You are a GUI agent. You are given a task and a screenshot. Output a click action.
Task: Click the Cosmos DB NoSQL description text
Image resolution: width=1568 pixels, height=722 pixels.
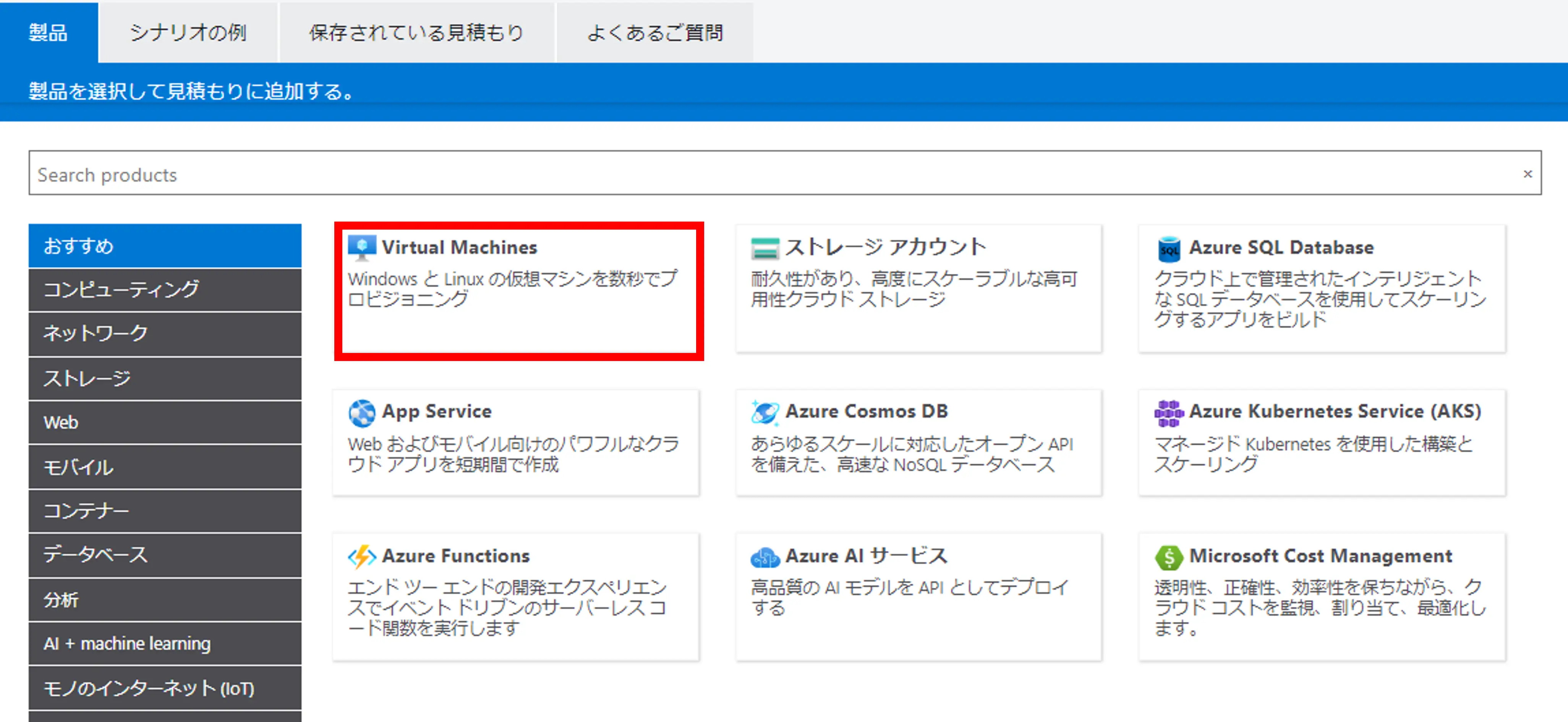tap(912, 454)
